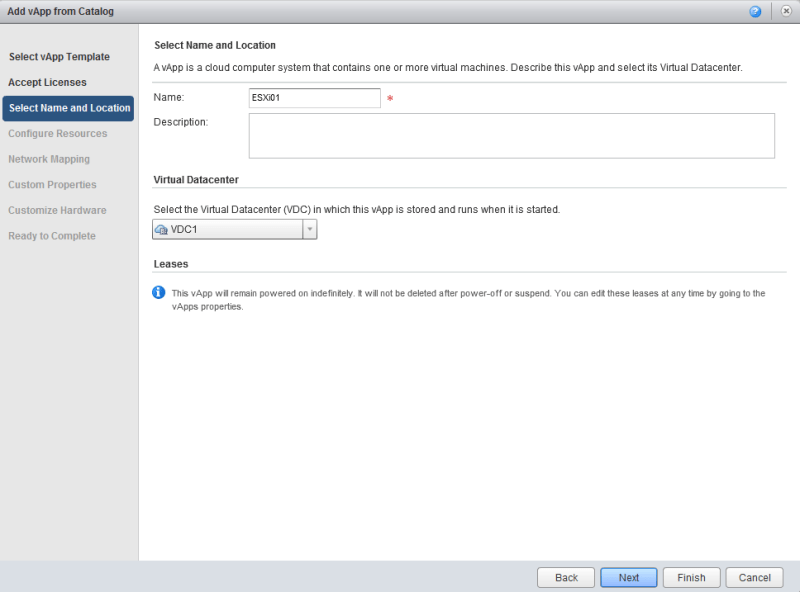Open the Configure Resources step
The image size is (800, 592).
[57, 134]
